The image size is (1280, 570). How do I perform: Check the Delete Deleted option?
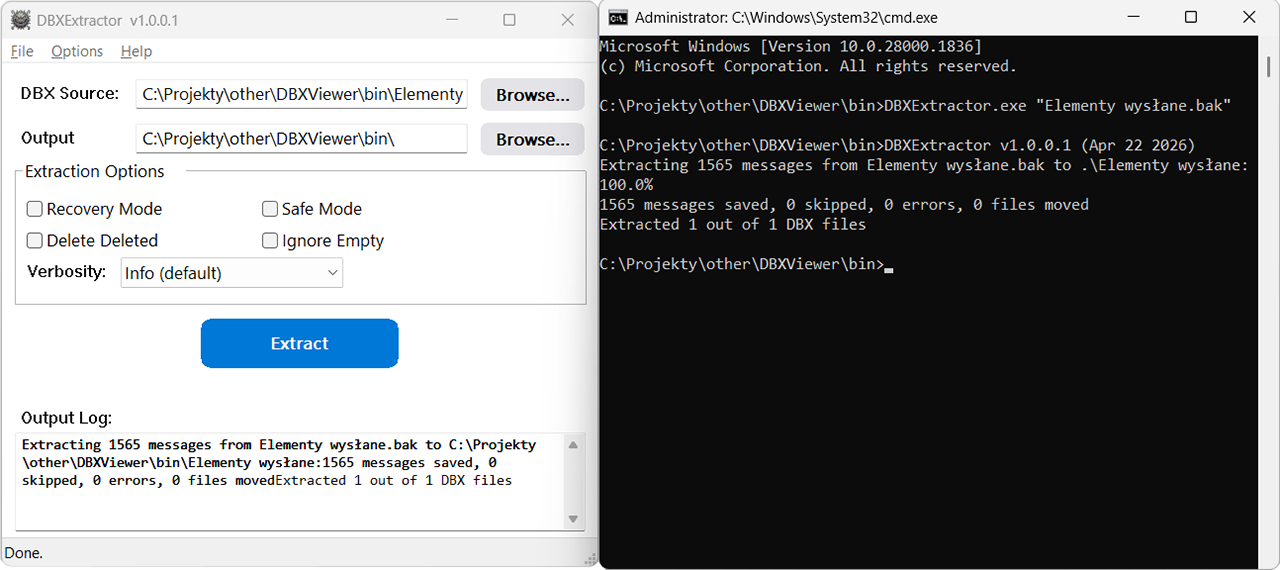click(x=35, y=241)
